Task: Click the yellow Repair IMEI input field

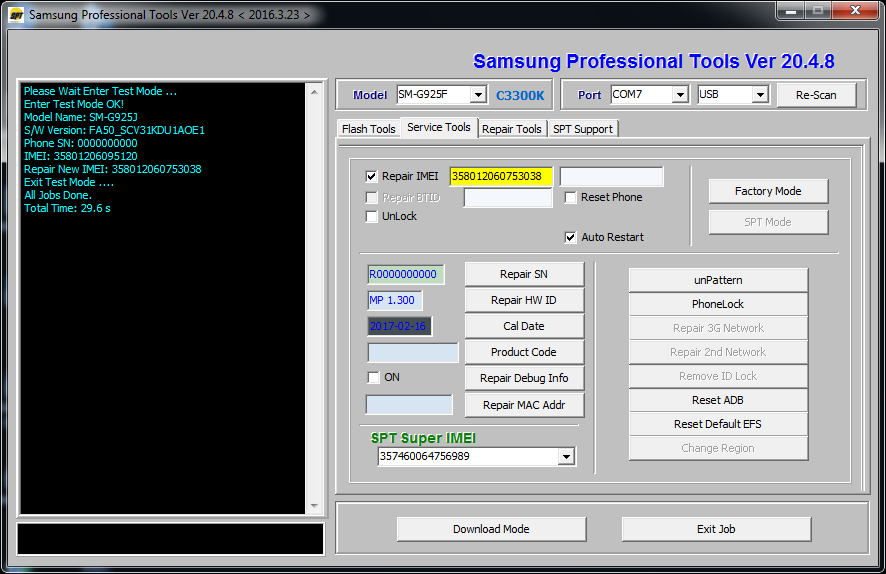Action: tap(501, 176)
